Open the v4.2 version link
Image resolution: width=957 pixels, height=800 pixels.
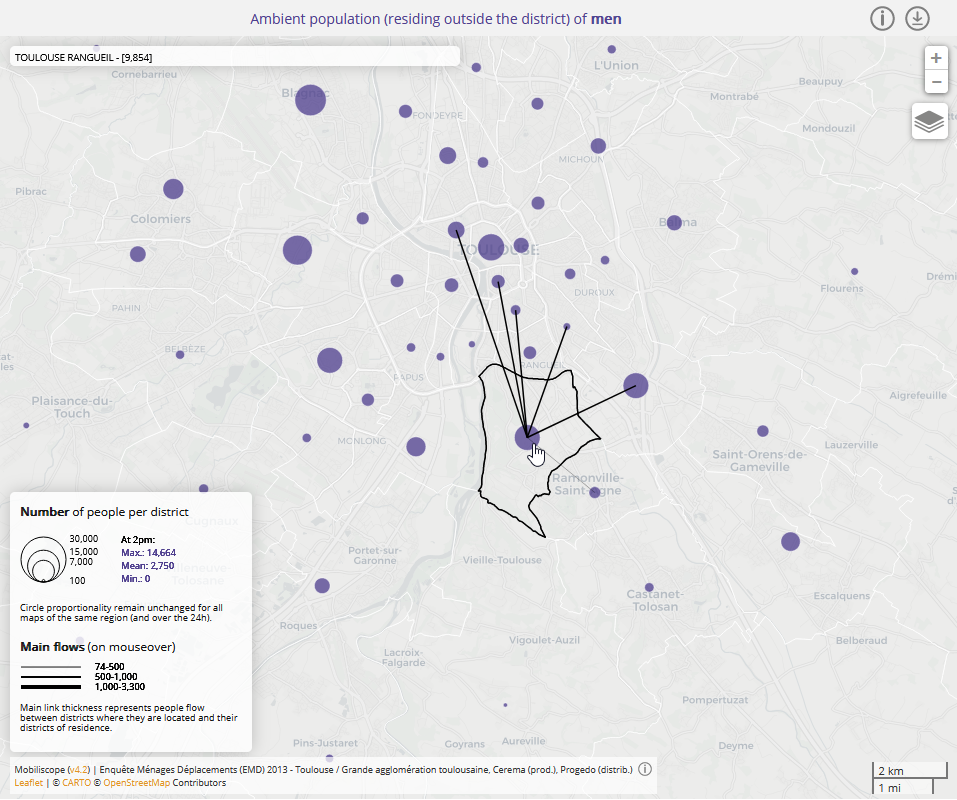pos(78,769)
